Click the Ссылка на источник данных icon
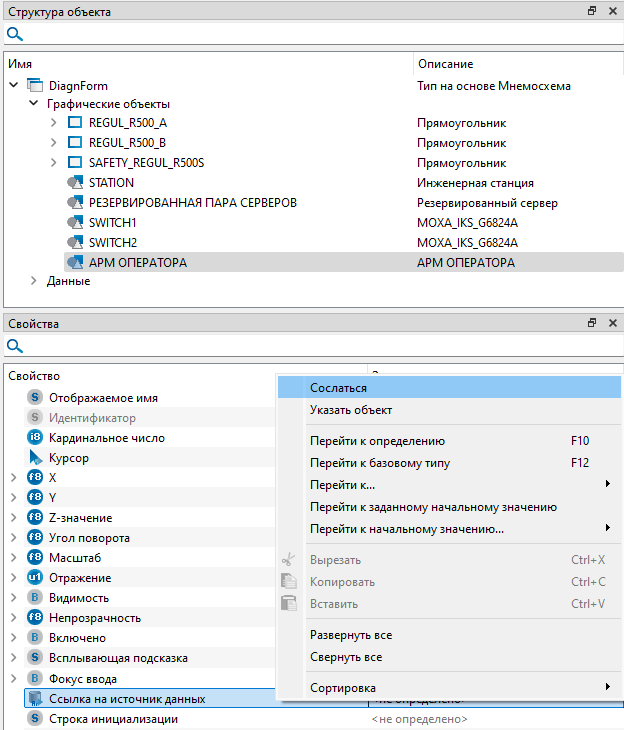The image size is (624, 730). tap(35, 699)
